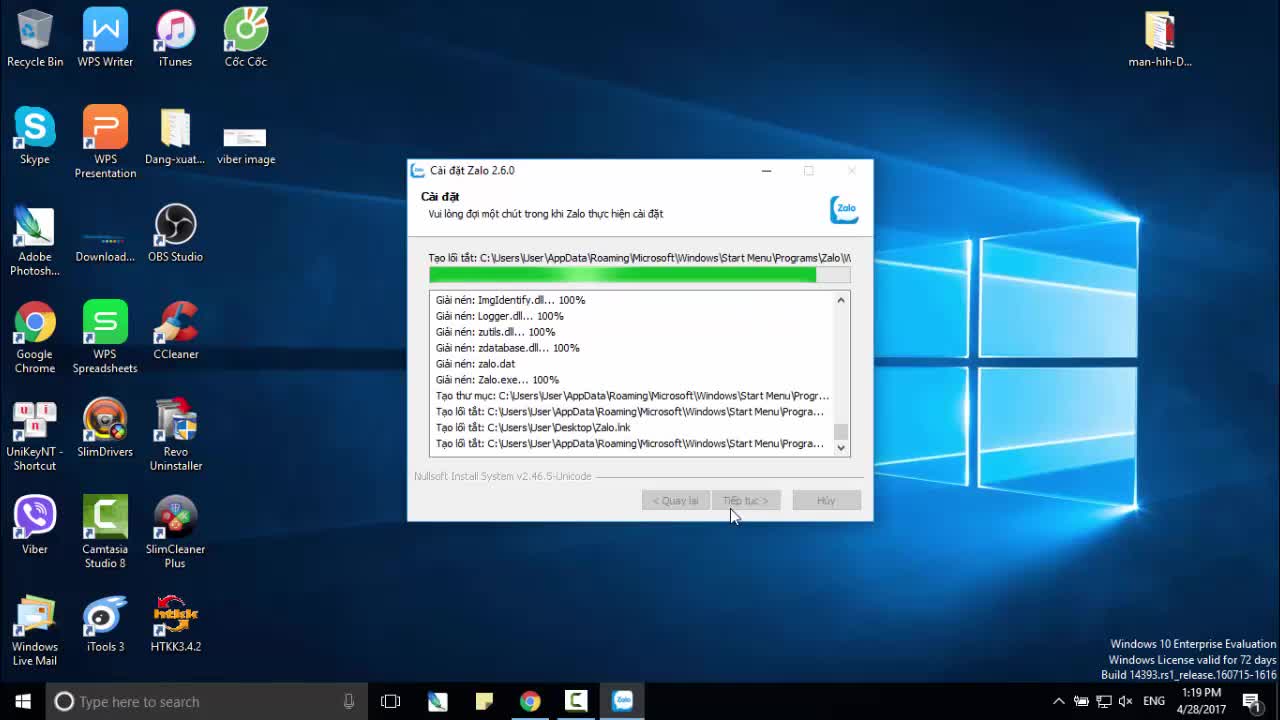Screen dimensions: 1280x720
Task: Open the Recycle Bin desktop icon
Action: coord(35,38)
